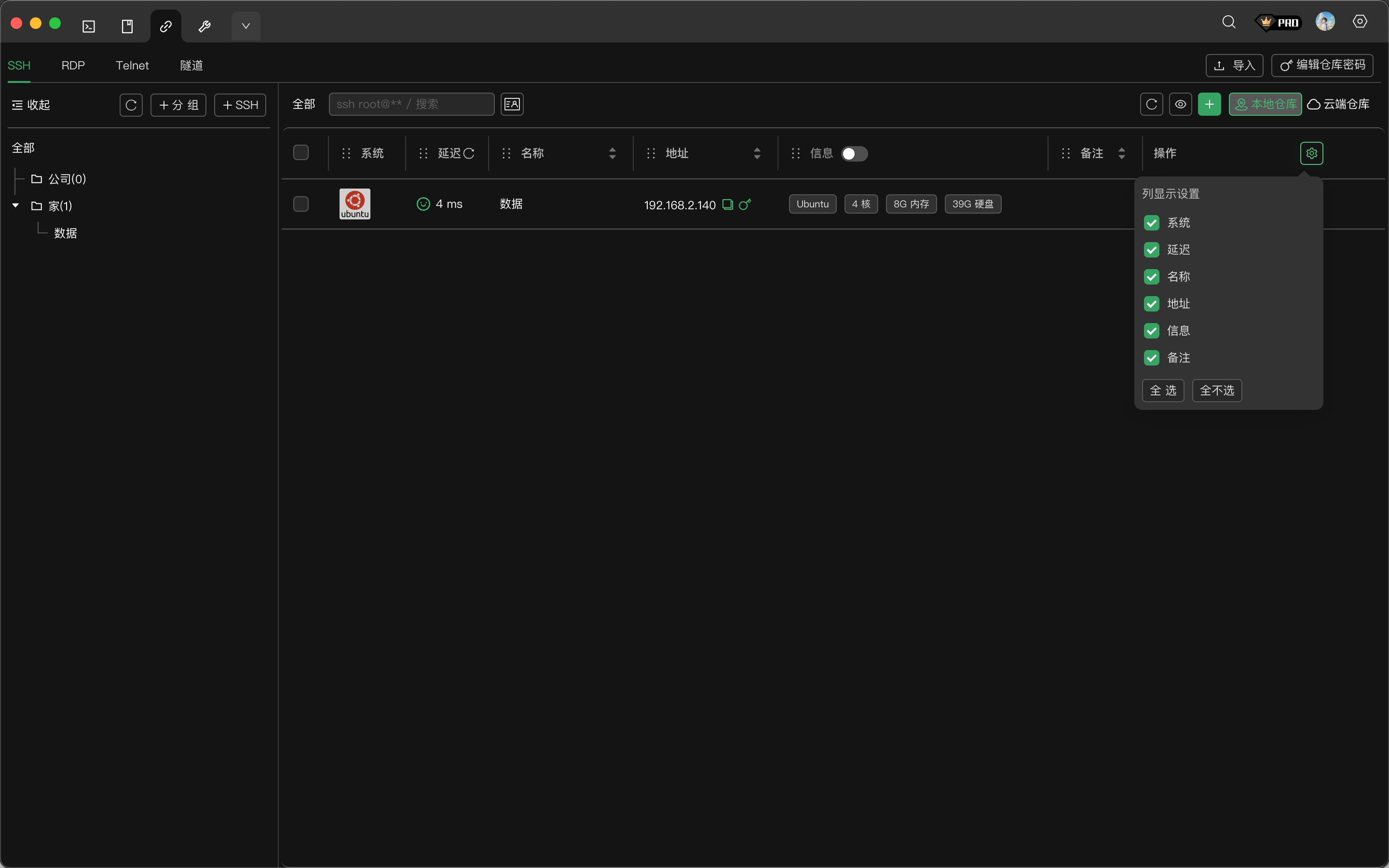The height and width of the screenshot is (868, 1389).
Task: Click the green plus add button
Action: click(1209, 105)
